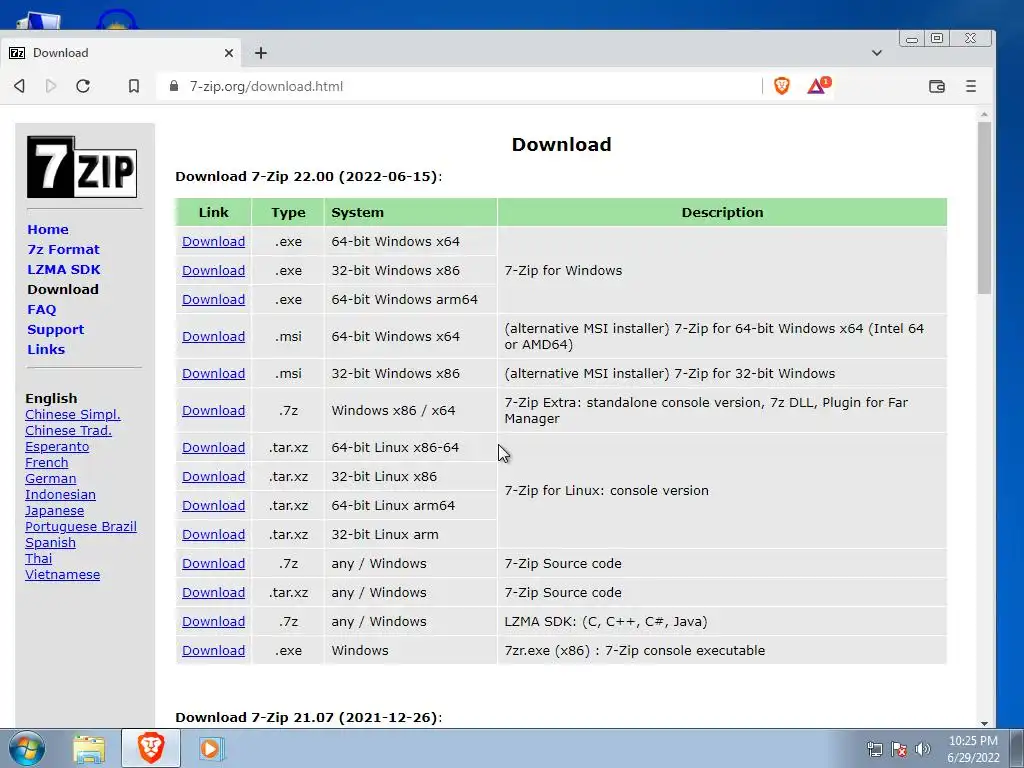Open Windows Start menu orb

[27, 748]
